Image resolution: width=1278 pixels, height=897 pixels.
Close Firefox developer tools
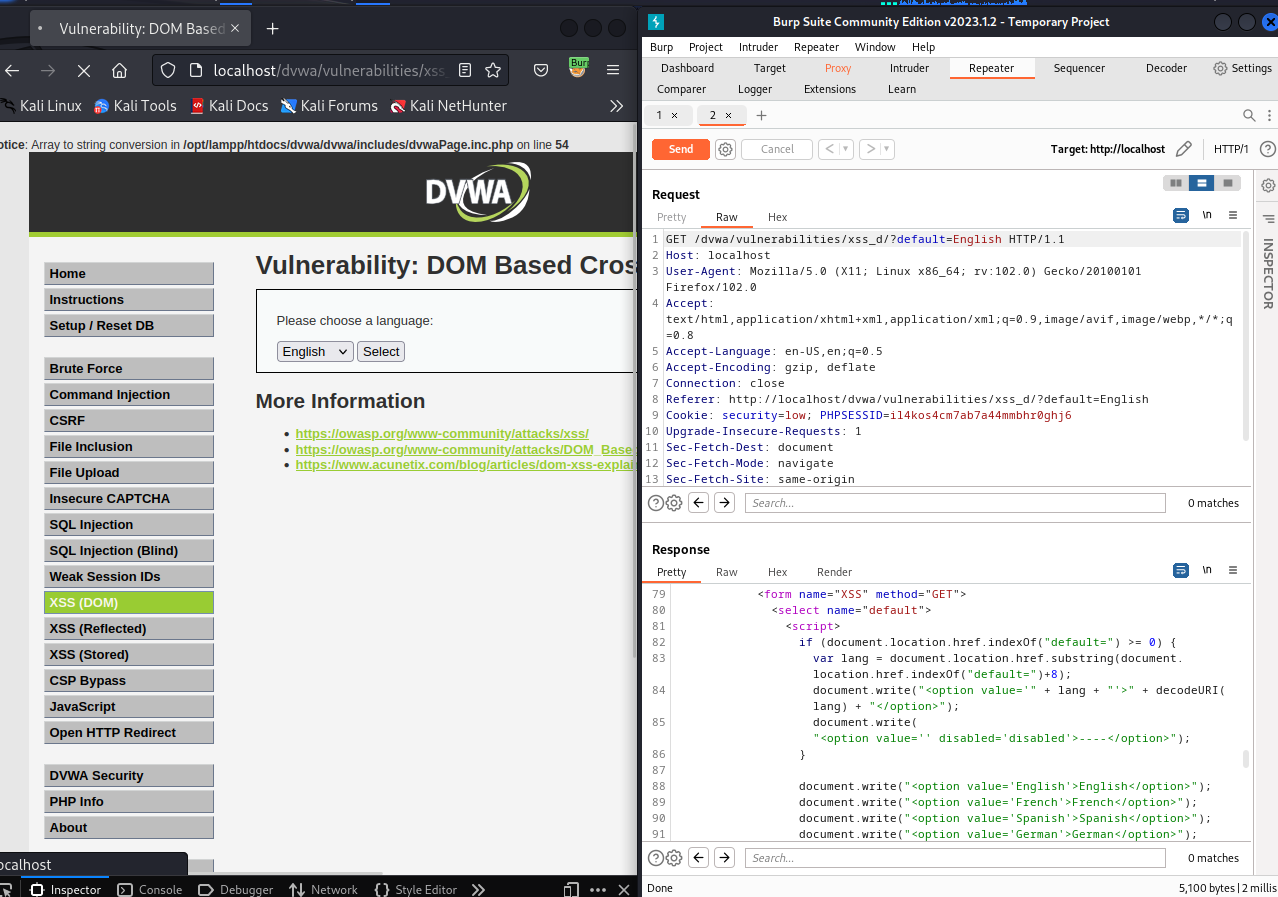[624, 889]
